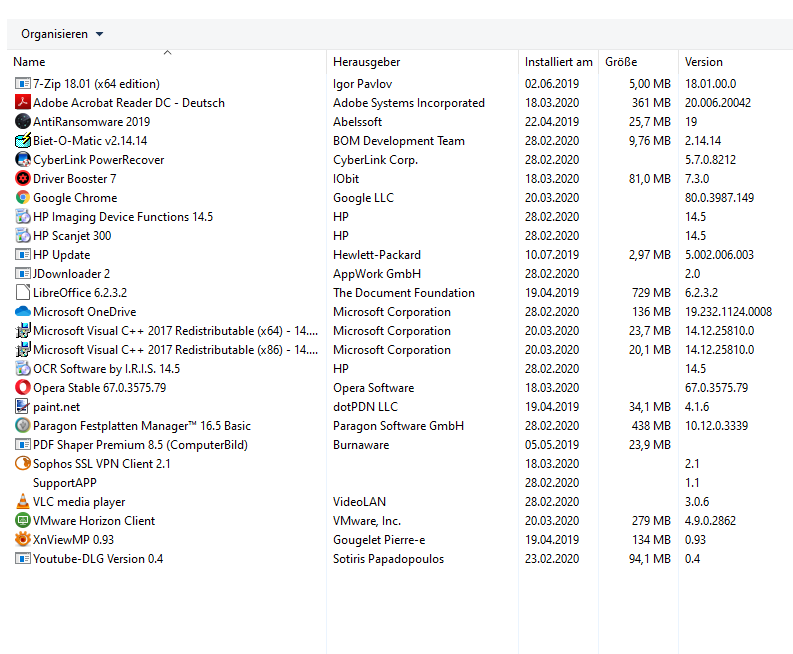Screen dimensions: 793x654
Task: Click version number 19.232.1124.0008
Action: 728,312
